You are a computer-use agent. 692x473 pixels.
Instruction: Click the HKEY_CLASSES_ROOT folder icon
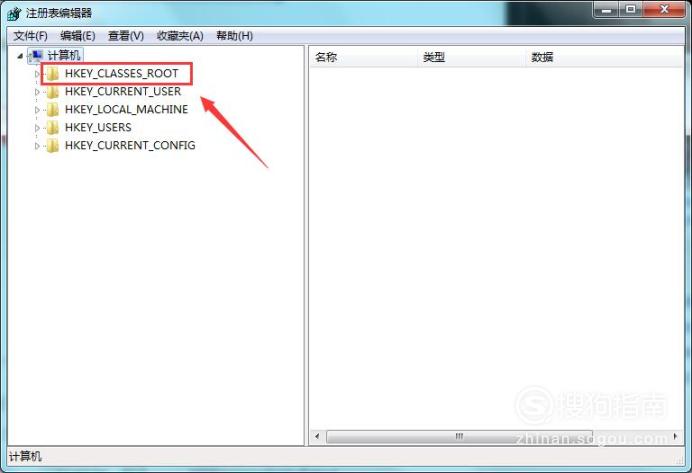53,74
